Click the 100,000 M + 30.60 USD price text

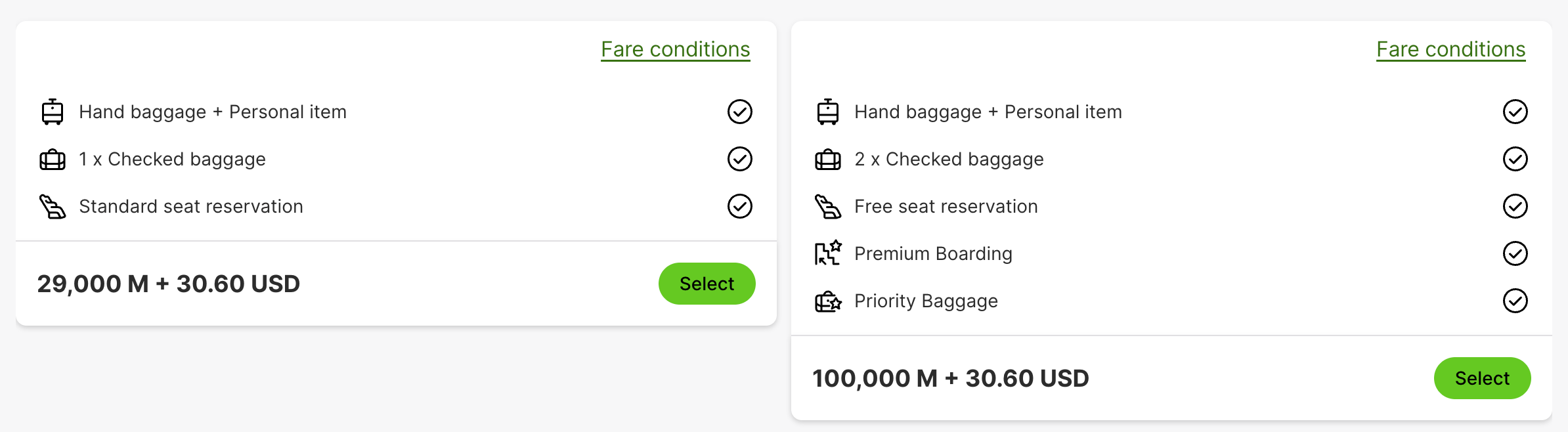[x=950, y=378]
